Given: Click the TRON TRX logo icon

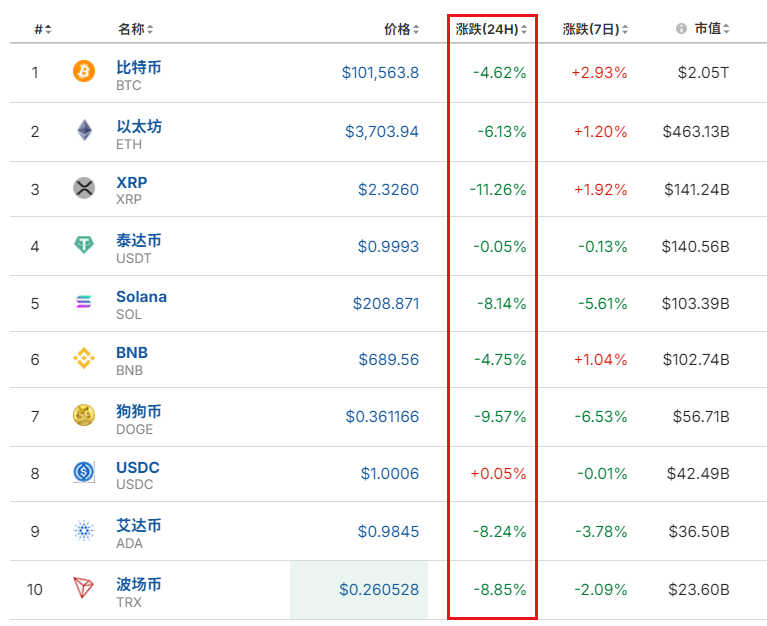Looking at the screenshot, I should click(83, 587).
